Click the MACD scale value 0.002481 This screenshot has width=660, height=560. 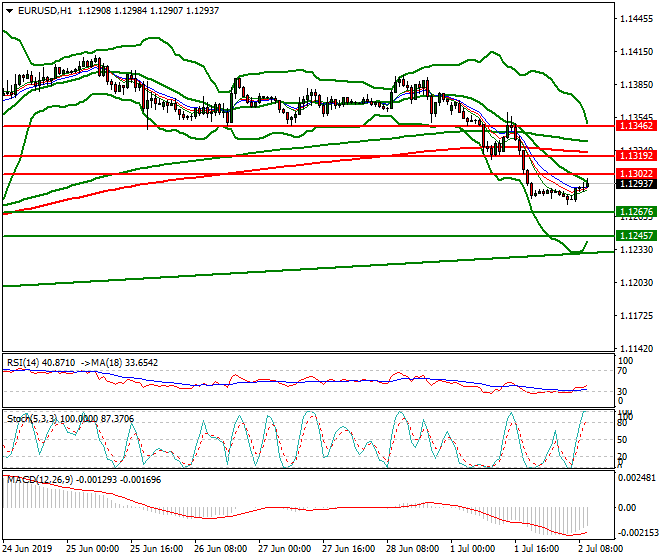pyautogui.click(x=636, y=478)
